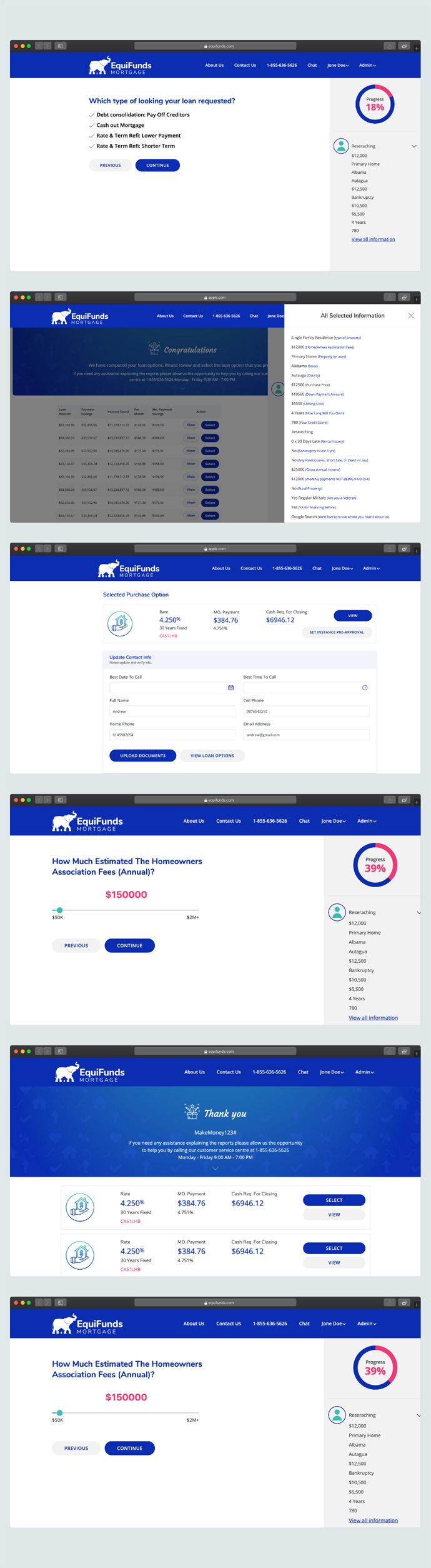The width and height of the screenshot is (431, 1568).
Task: Click show-tabs icon in Thank you window toolbar
Action: (x=404, y=1051)
